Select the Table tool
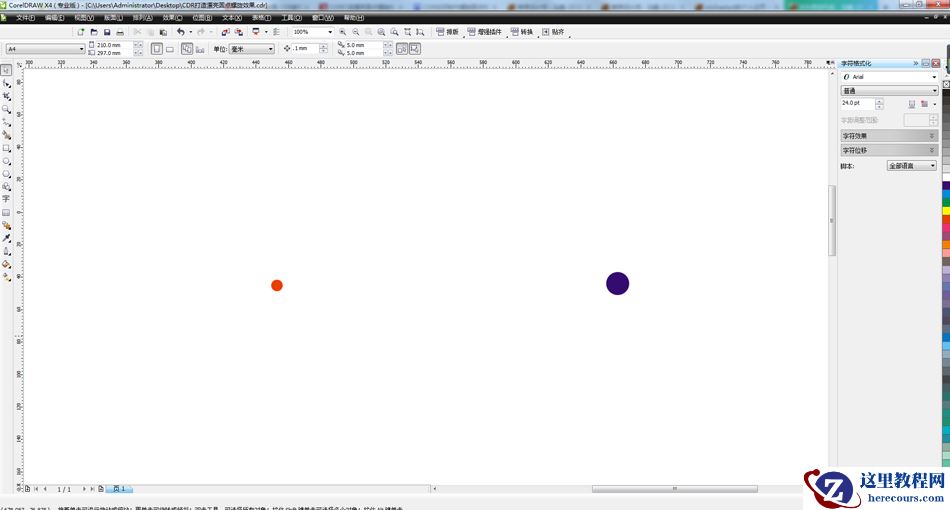Image resolution: width=950 pixels, height=510 pixels. (6, 213)
